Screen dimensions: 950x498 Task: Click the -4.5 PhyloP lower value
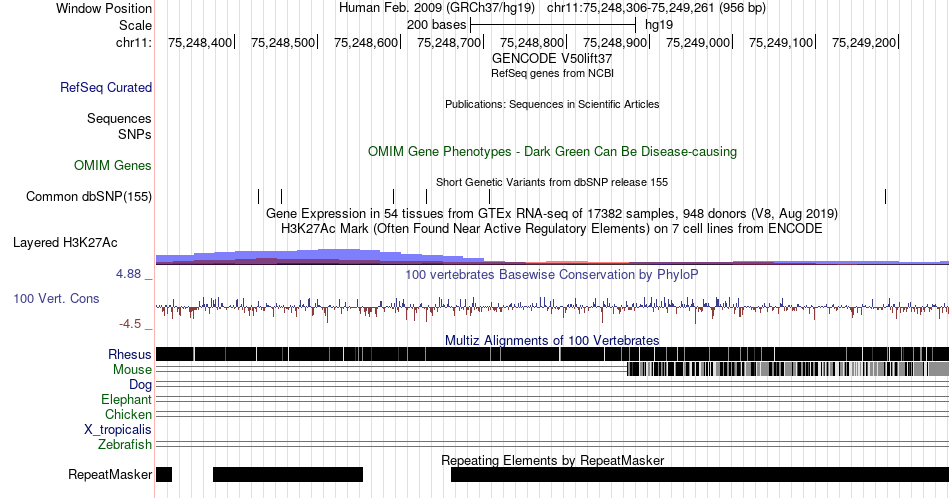coord(130,324)
